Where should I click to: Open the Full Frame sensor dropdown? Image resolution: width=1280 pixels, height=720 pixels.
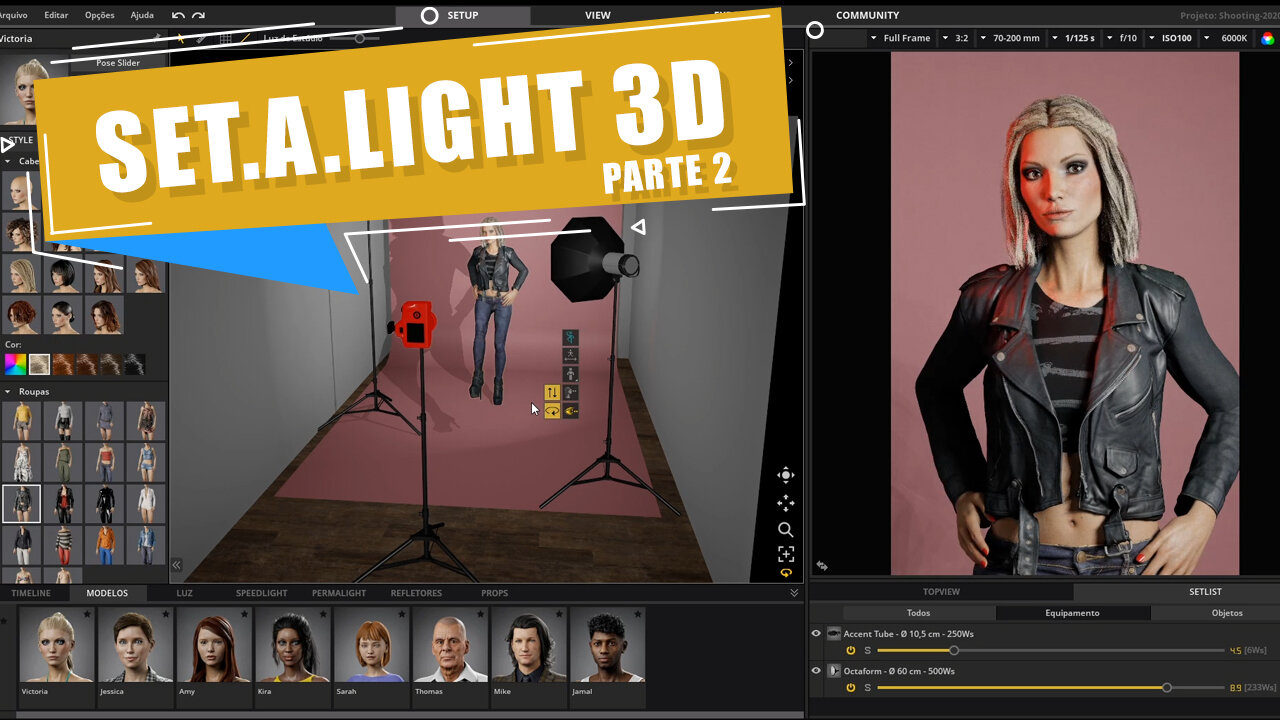900,38
